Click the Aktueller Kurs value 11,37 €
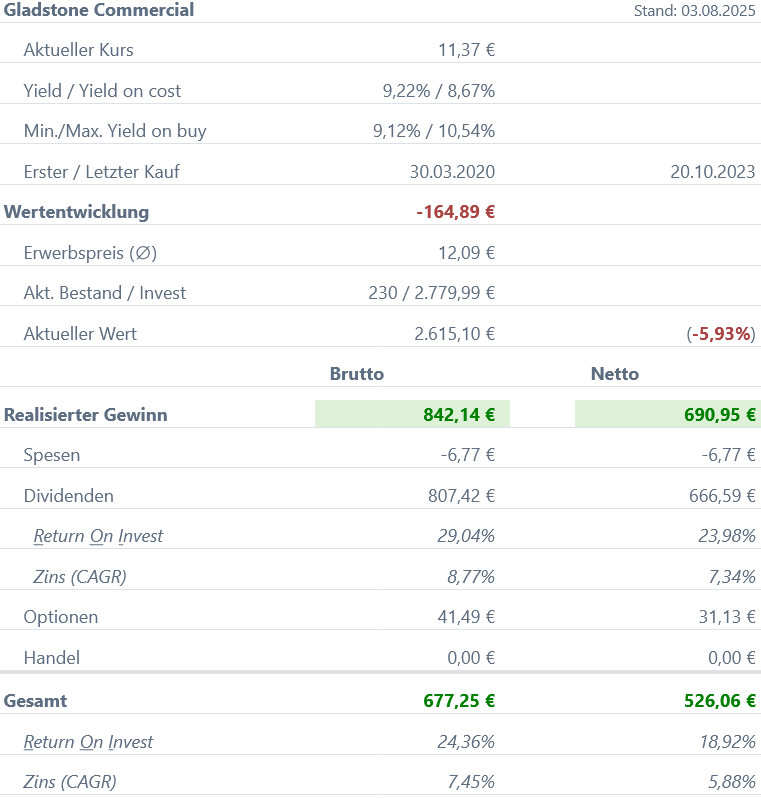 point(466,50)
